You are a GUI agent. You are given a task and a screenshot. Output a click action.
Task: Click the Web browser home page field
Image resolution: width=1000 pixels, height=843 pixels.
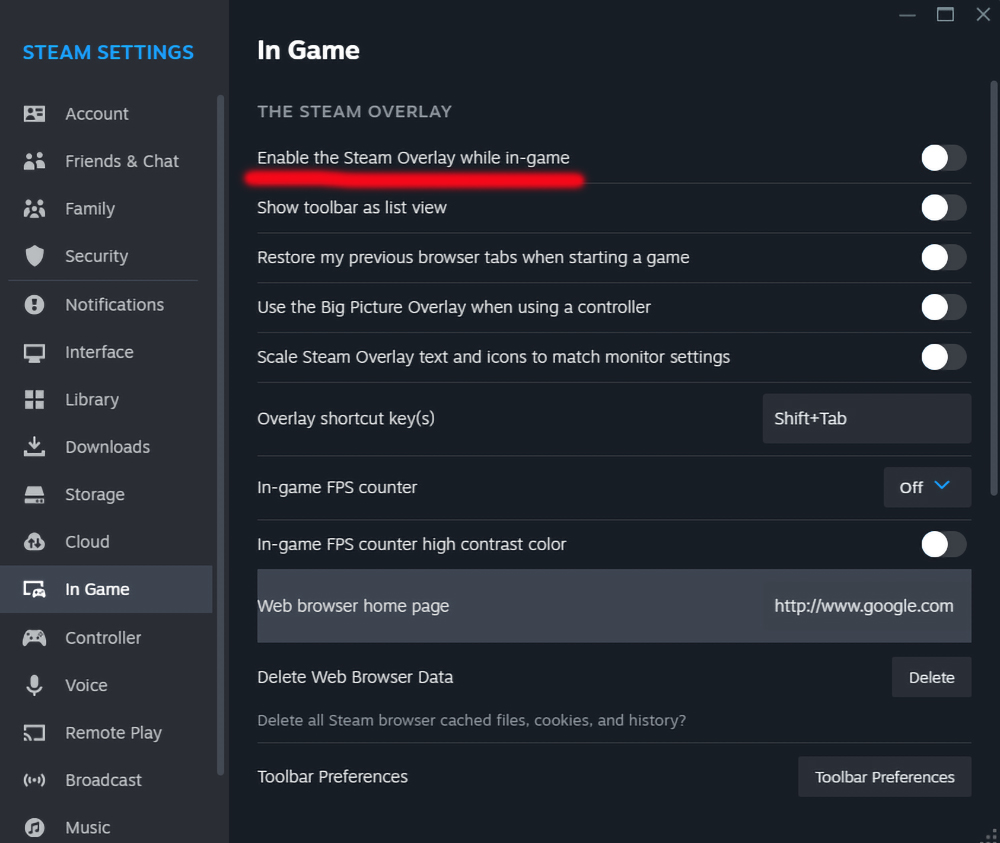point(866,606)
